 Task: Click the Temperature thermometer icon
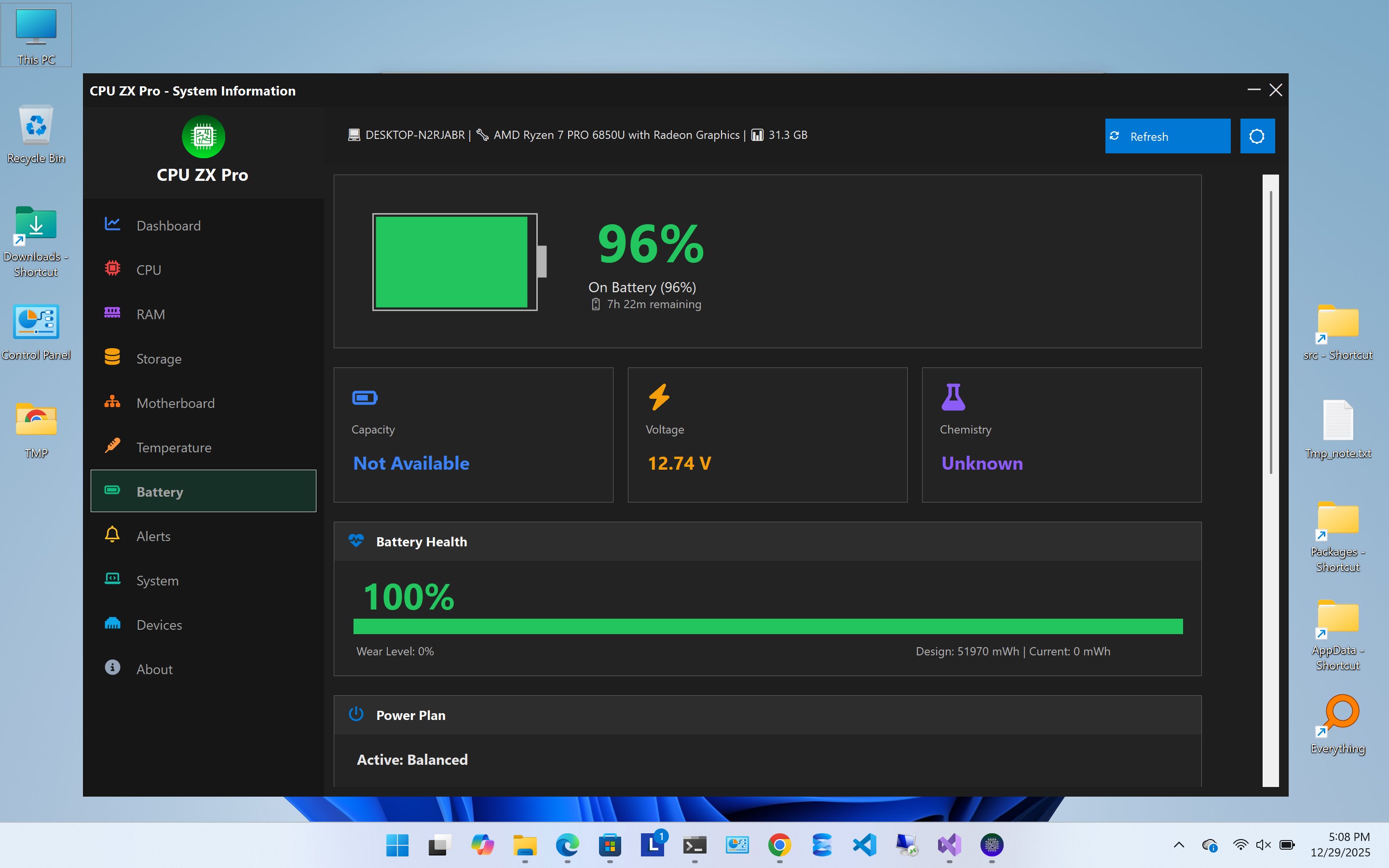click(112, 446)
